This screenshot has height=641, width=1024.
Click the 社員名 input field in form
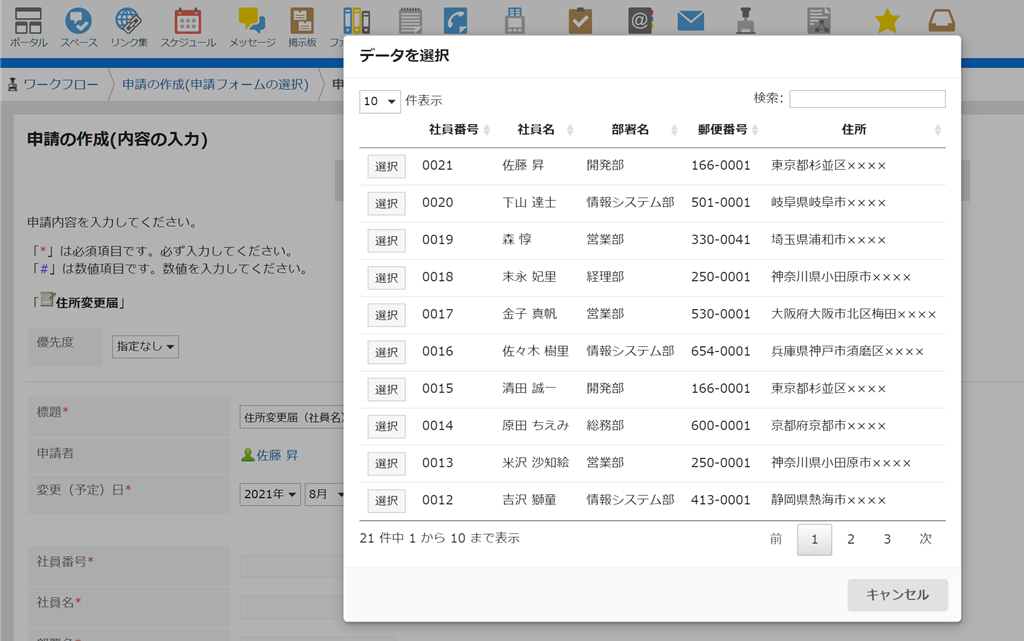point(291,607)
